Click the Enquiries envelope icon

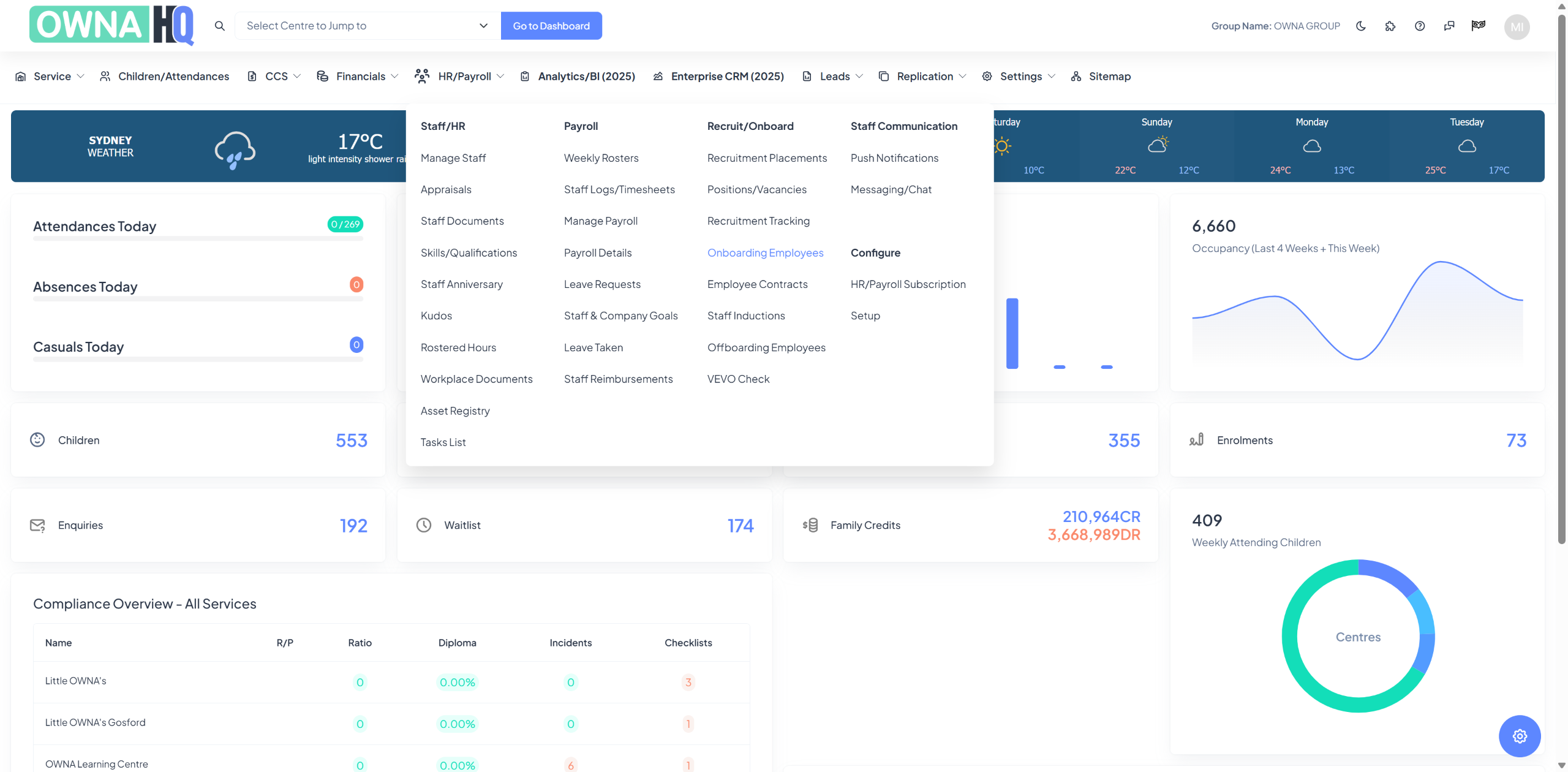click(x=37, y=525)
